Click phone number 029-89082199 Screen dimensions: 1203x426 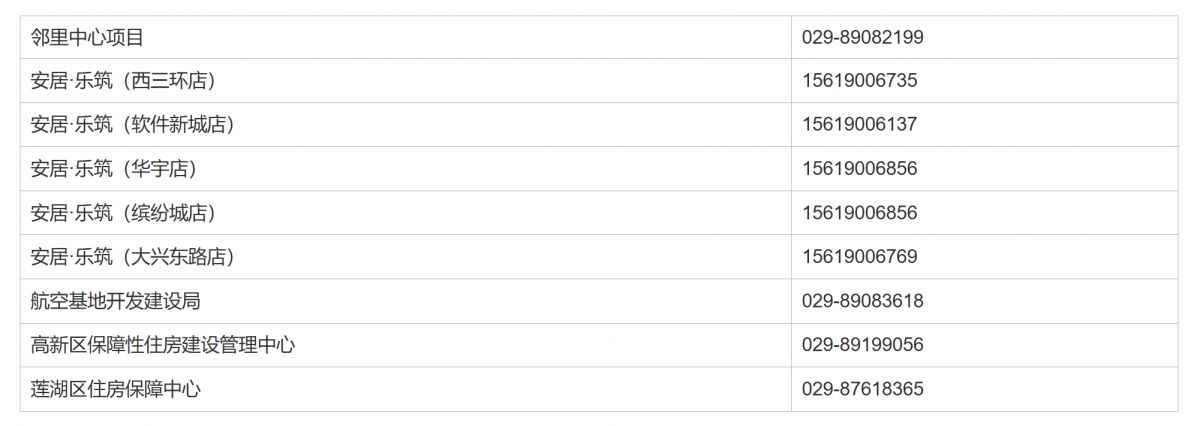click(862, 37)
